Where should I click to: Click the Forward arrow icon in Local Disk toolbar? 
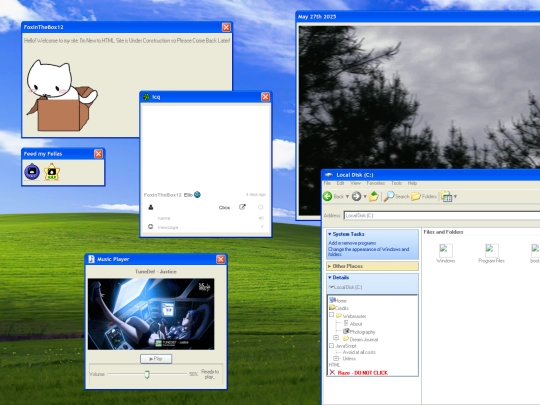tap(356, 196)
